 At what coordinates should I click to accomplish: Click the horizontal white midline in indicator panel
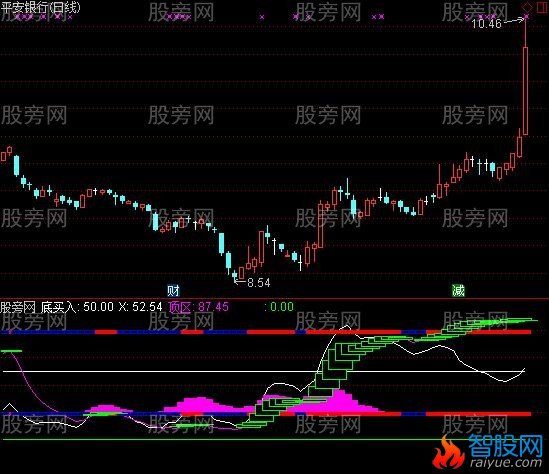[264, 371]
